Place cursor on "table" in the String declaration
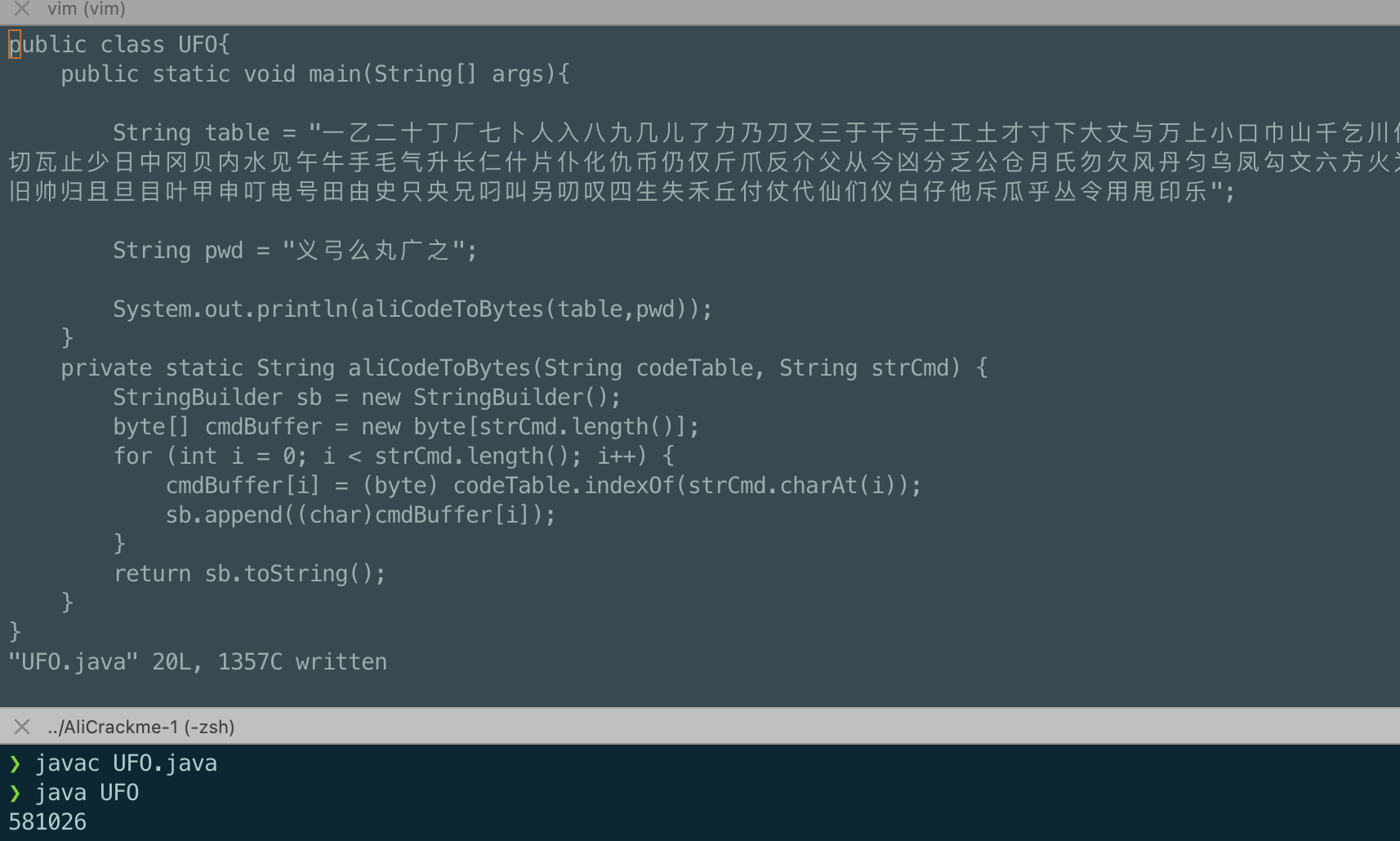The image size is (1400, 841). pos(237,133)
